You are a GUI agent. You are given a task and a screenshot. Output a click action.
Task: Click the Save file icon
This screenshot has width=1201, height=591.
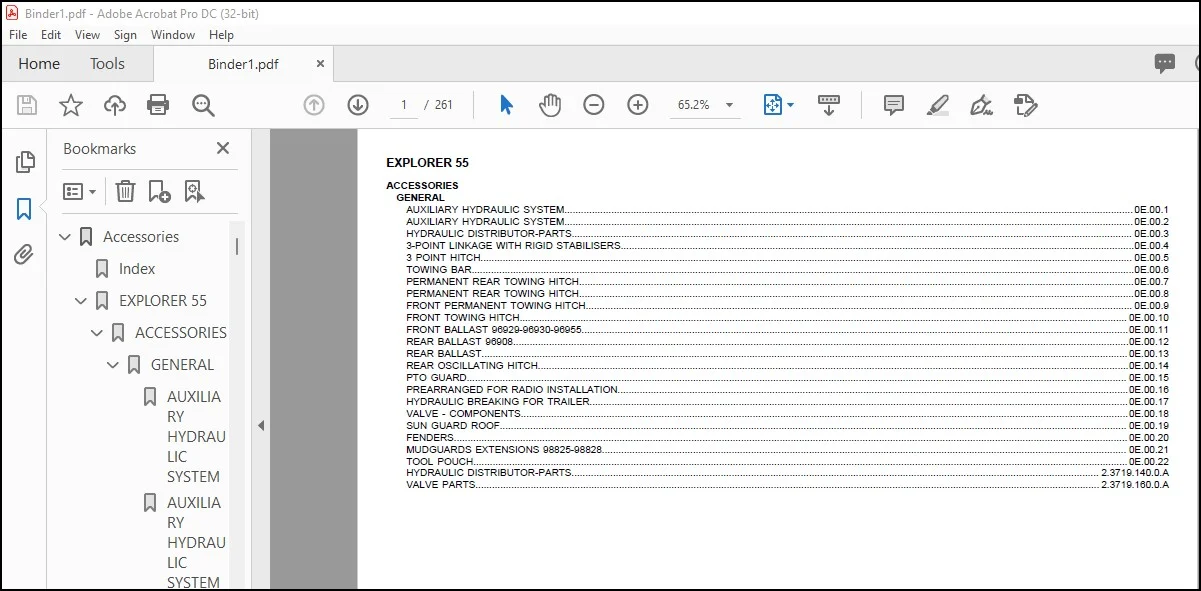[x=27, y=105]
